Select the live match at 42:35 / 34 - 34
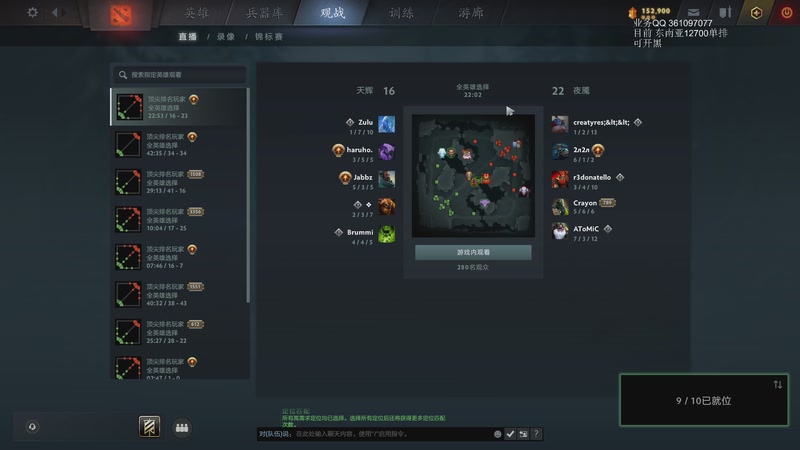The width and height of the screenshot is (800, 450). click(x=178, y=144)
